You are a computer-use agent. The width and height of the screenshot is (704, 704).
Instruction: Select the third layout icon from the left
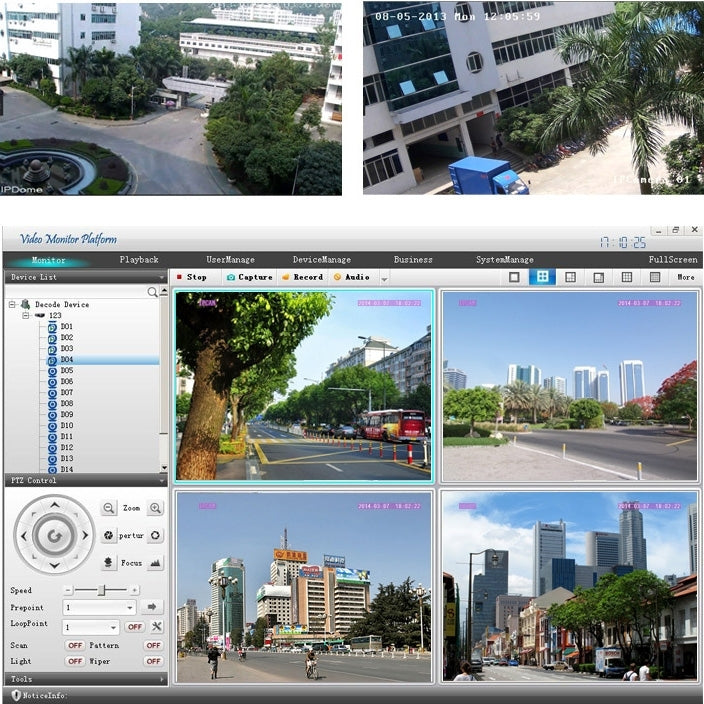point(570,277)
